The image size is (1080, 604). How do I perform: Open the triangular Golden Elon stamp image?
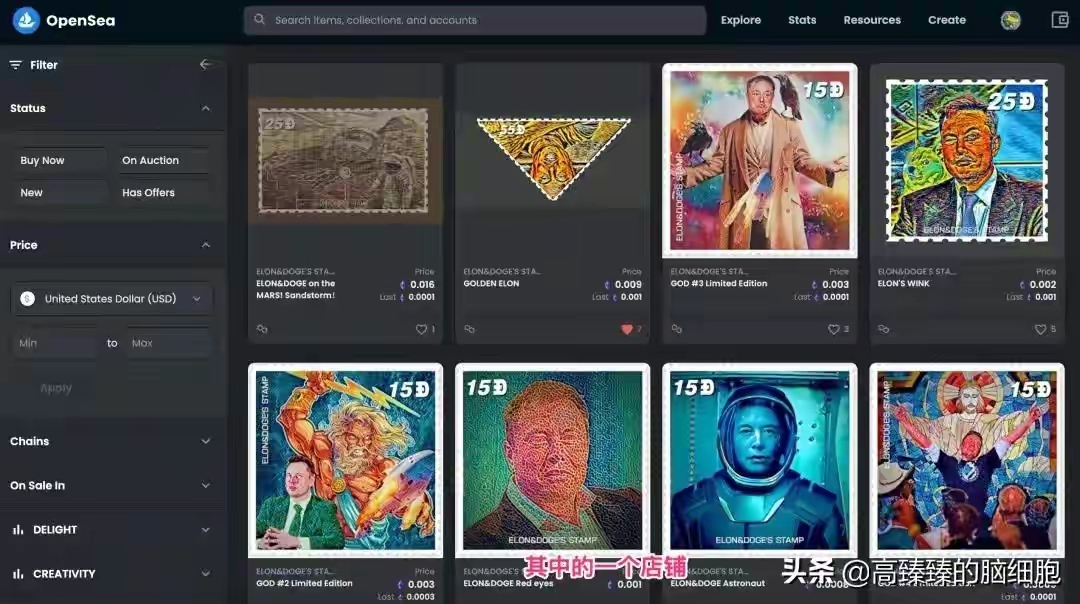[x=552, y=158]
